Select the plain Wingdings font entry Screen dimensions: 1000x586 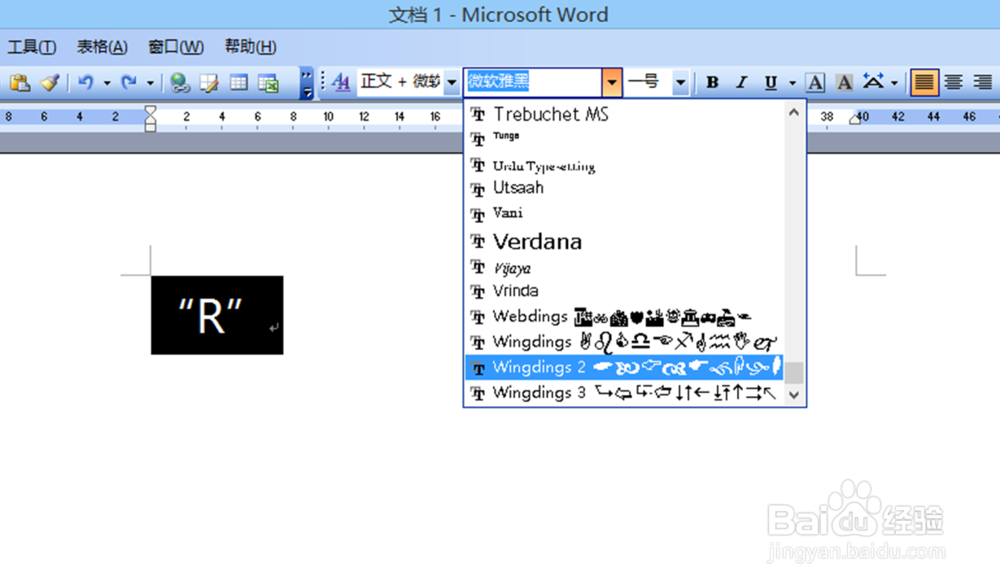[x=624, y=342]
